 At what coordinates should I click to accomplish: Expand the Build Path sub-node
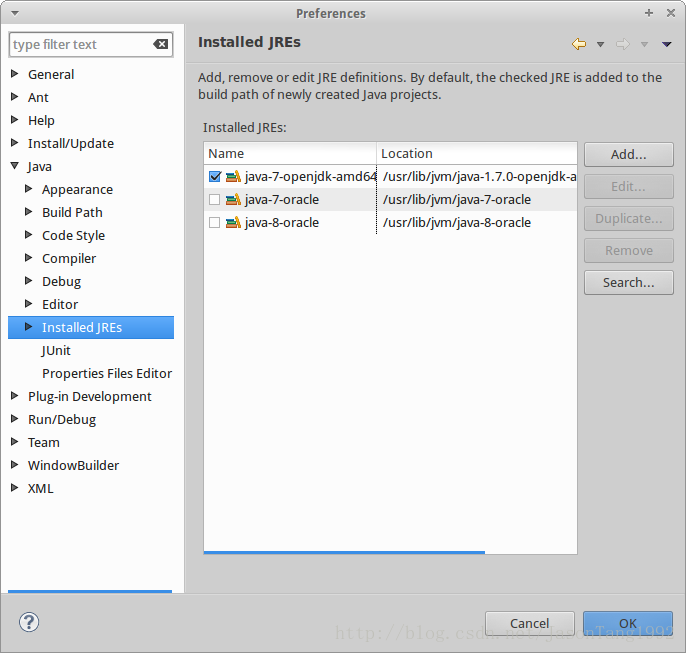28,212
